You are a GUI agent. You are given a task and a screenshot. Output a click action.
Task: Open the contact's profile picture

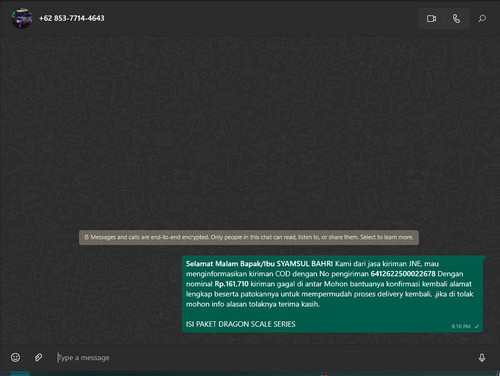(22, 18)
